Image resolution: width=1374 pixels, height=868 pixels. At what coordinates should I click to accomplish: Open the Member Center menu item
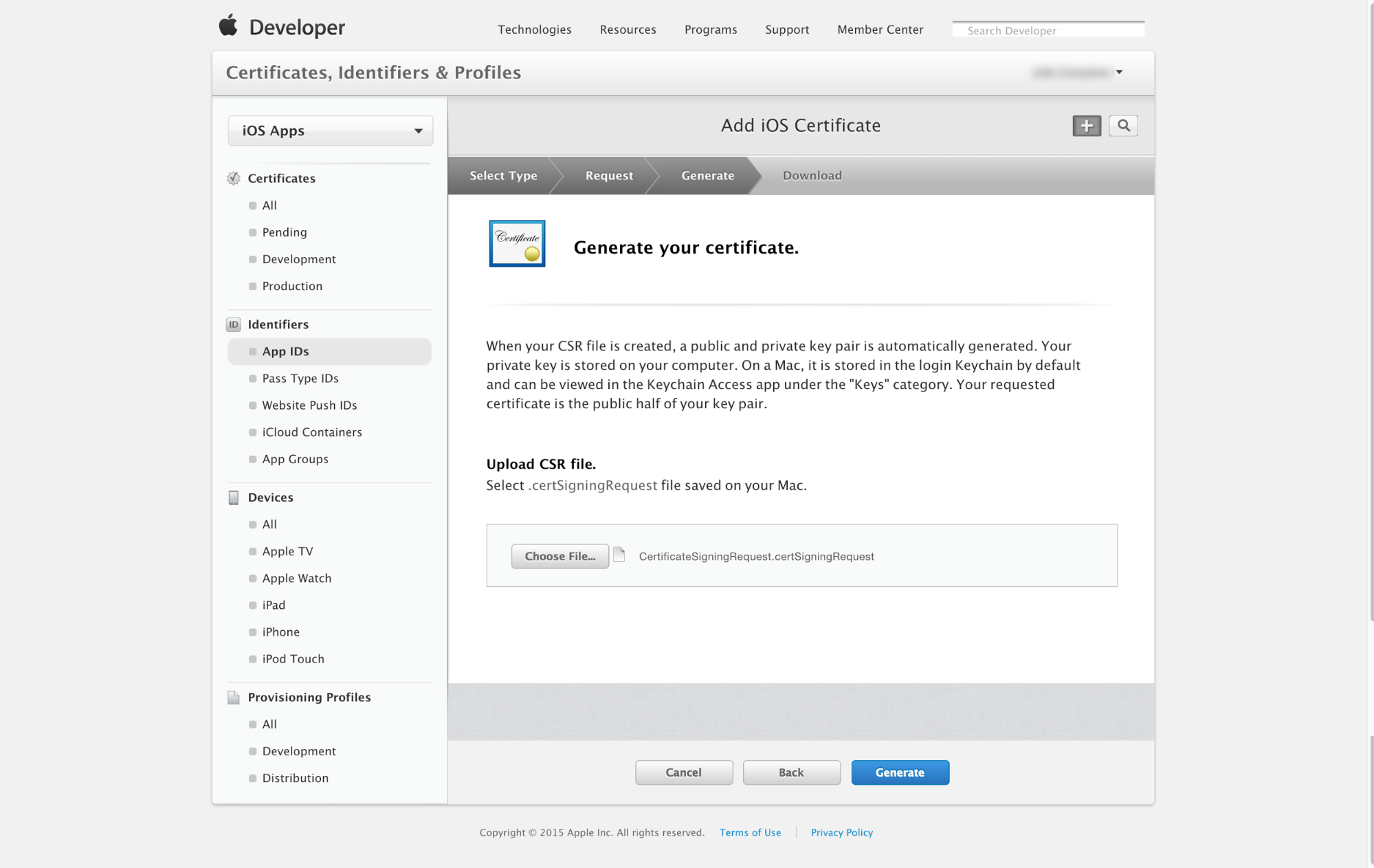coord(880,30)
